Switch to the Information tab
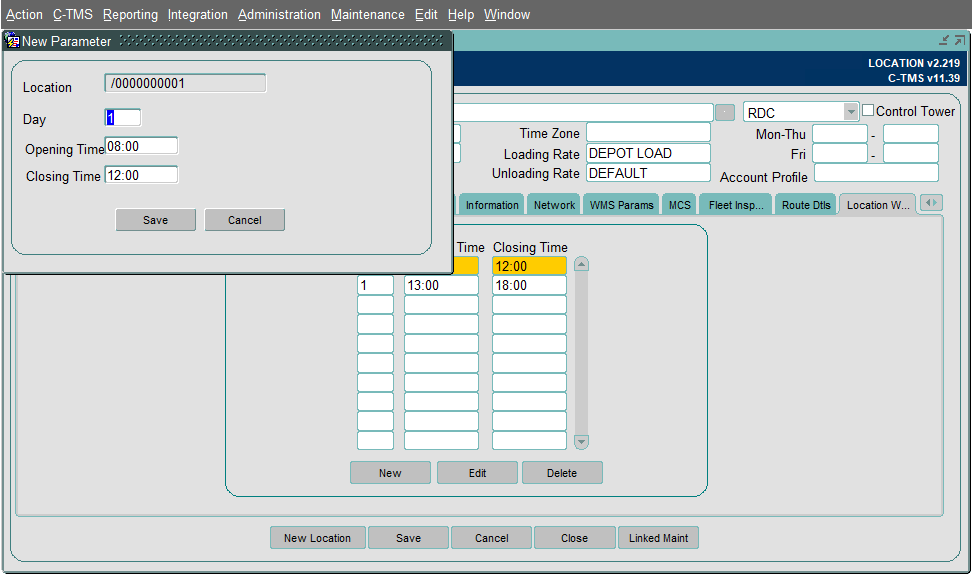 pyautogui.click(x=492, y=205)
